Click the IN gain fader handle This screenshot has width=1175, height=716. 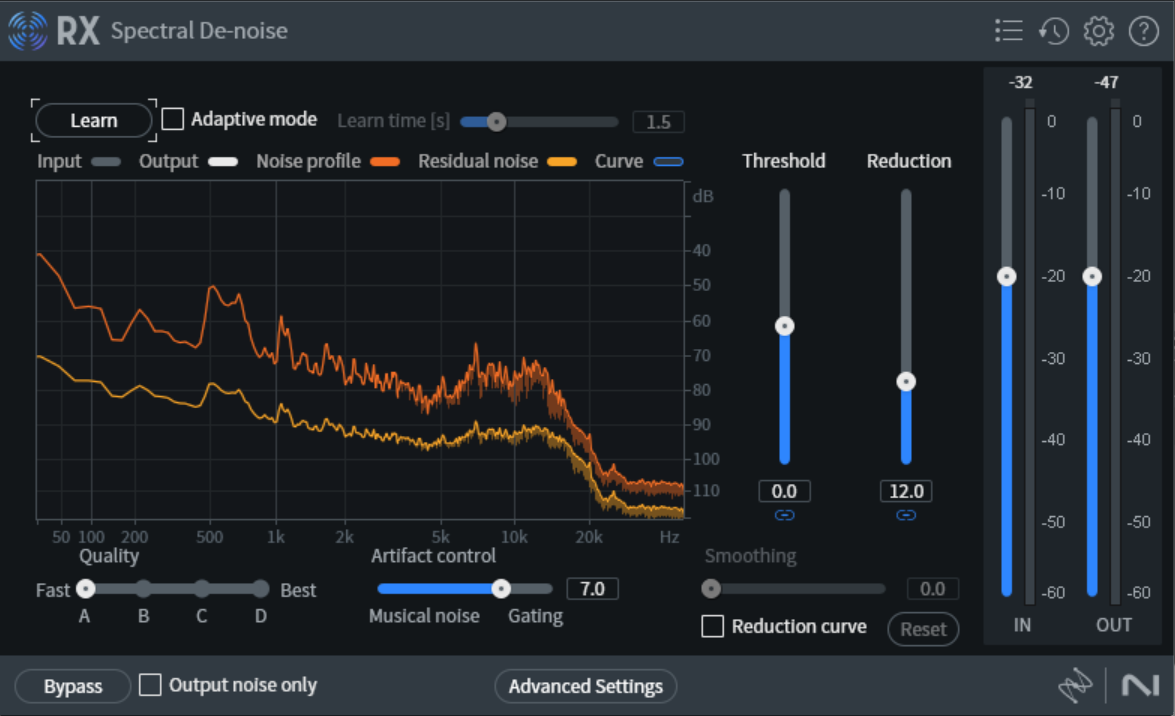click(1006, 277)
